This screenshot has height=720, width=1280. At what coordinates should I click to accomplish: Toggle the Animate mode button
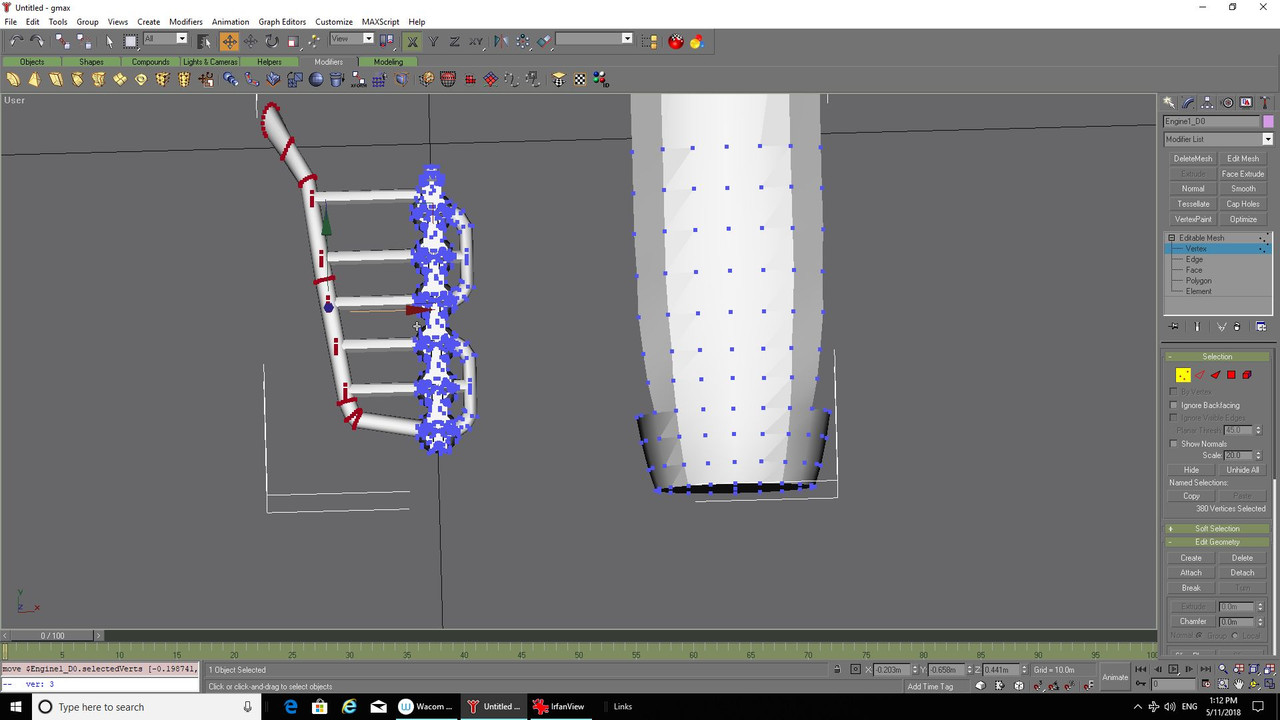coord(1115,677)
